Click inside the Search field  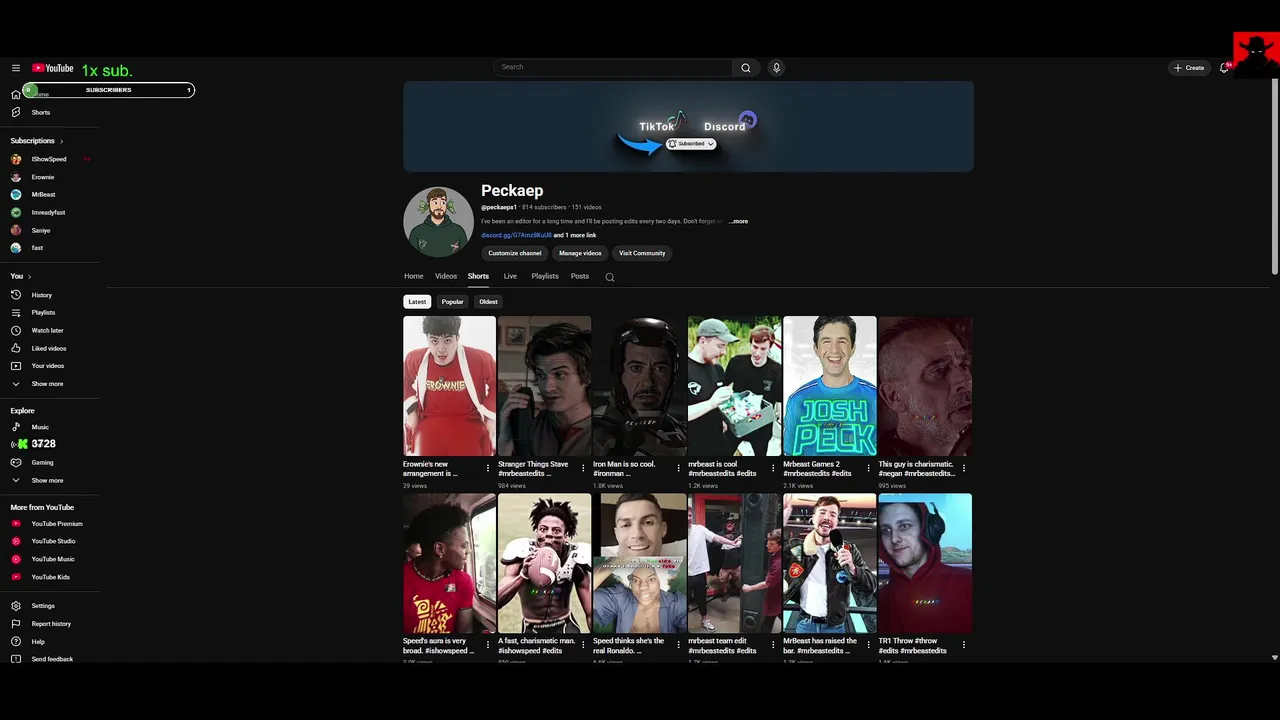click(x=613, y=67)
